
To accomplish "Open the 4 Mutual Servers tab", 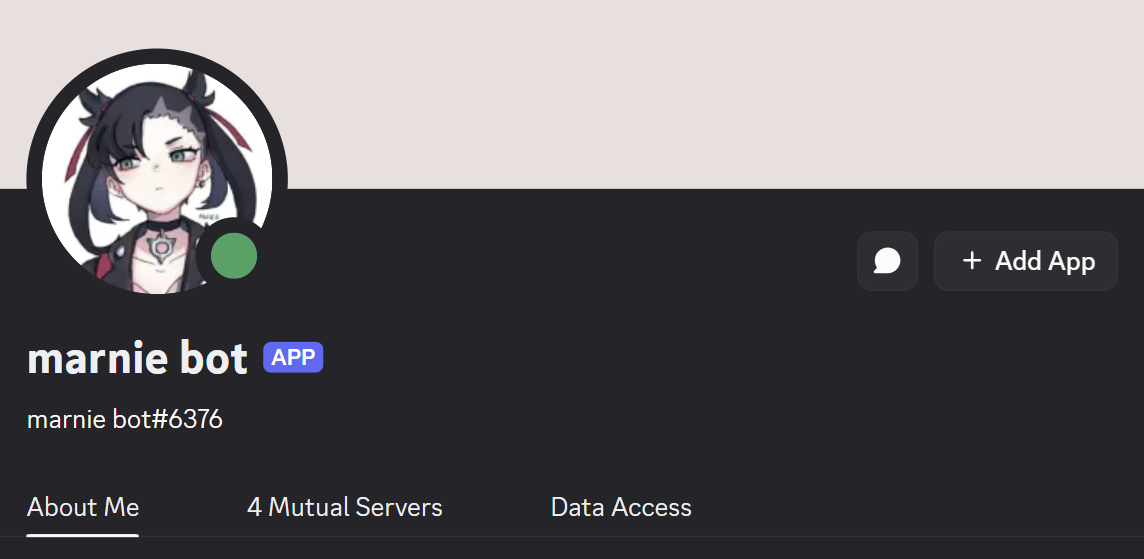I will [344, 507].
